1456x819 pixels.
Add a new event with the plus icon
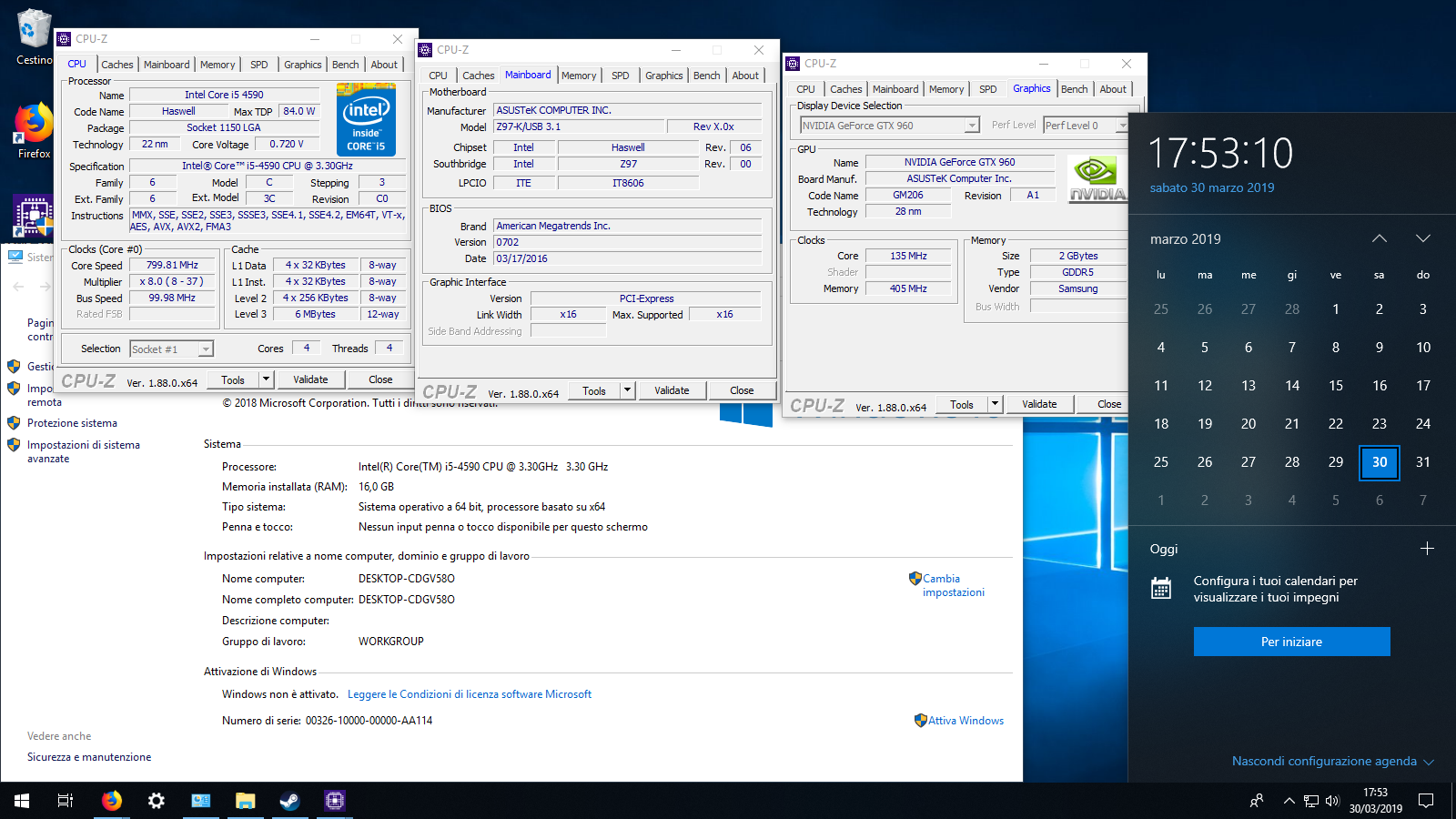click(x=1427, y=549)
